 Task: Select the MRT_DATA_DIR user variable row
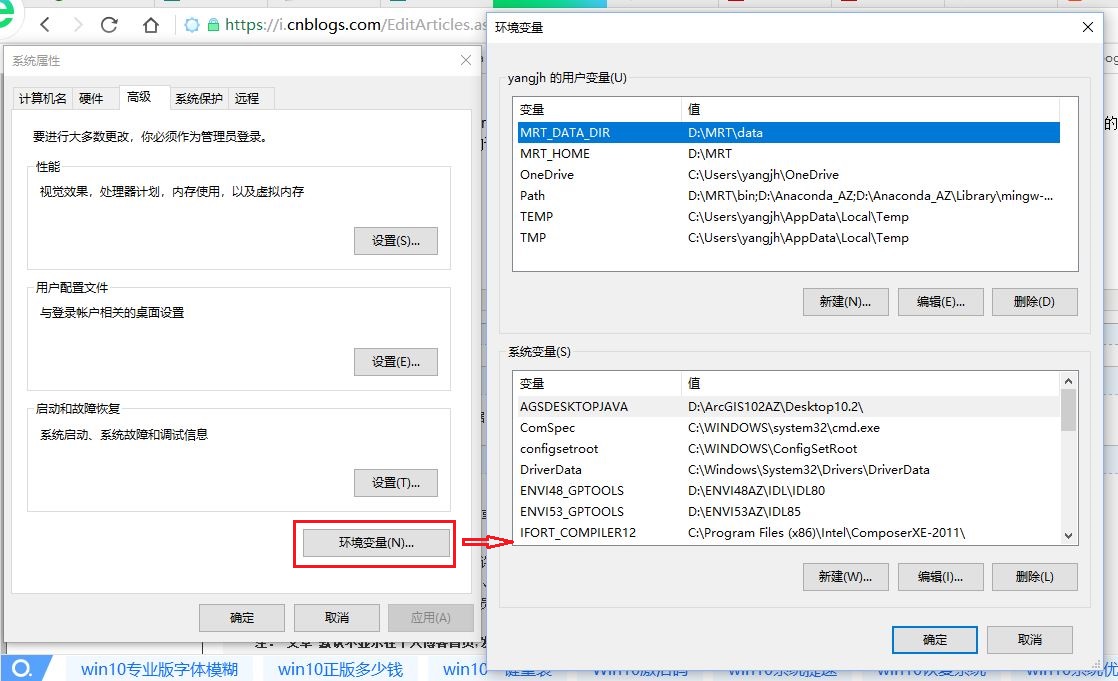click(x=789, y=133)
